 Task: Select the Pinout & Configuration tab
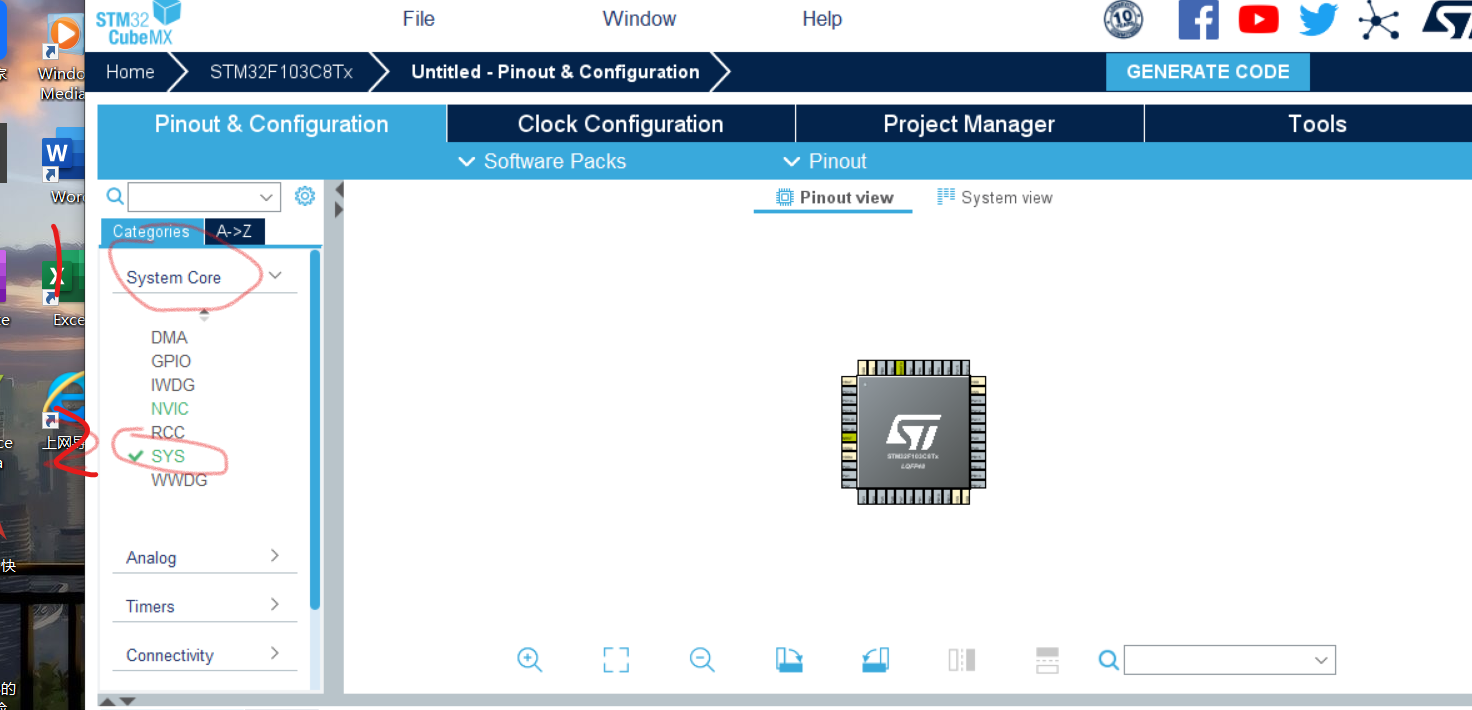tap(271, 124)
